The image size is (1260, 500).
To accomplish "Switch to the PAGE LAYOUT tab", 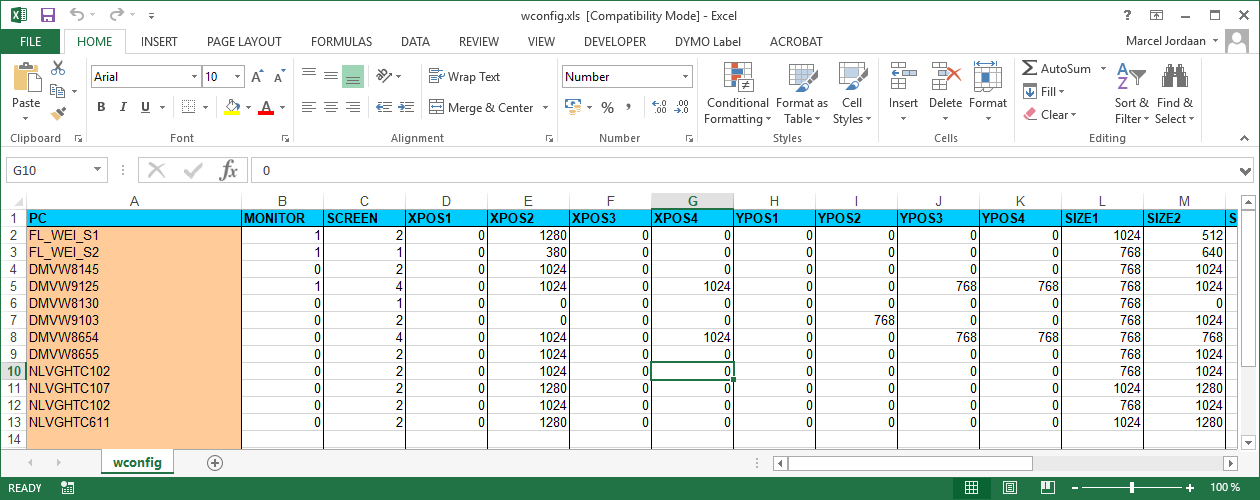I will coord(244,42).
